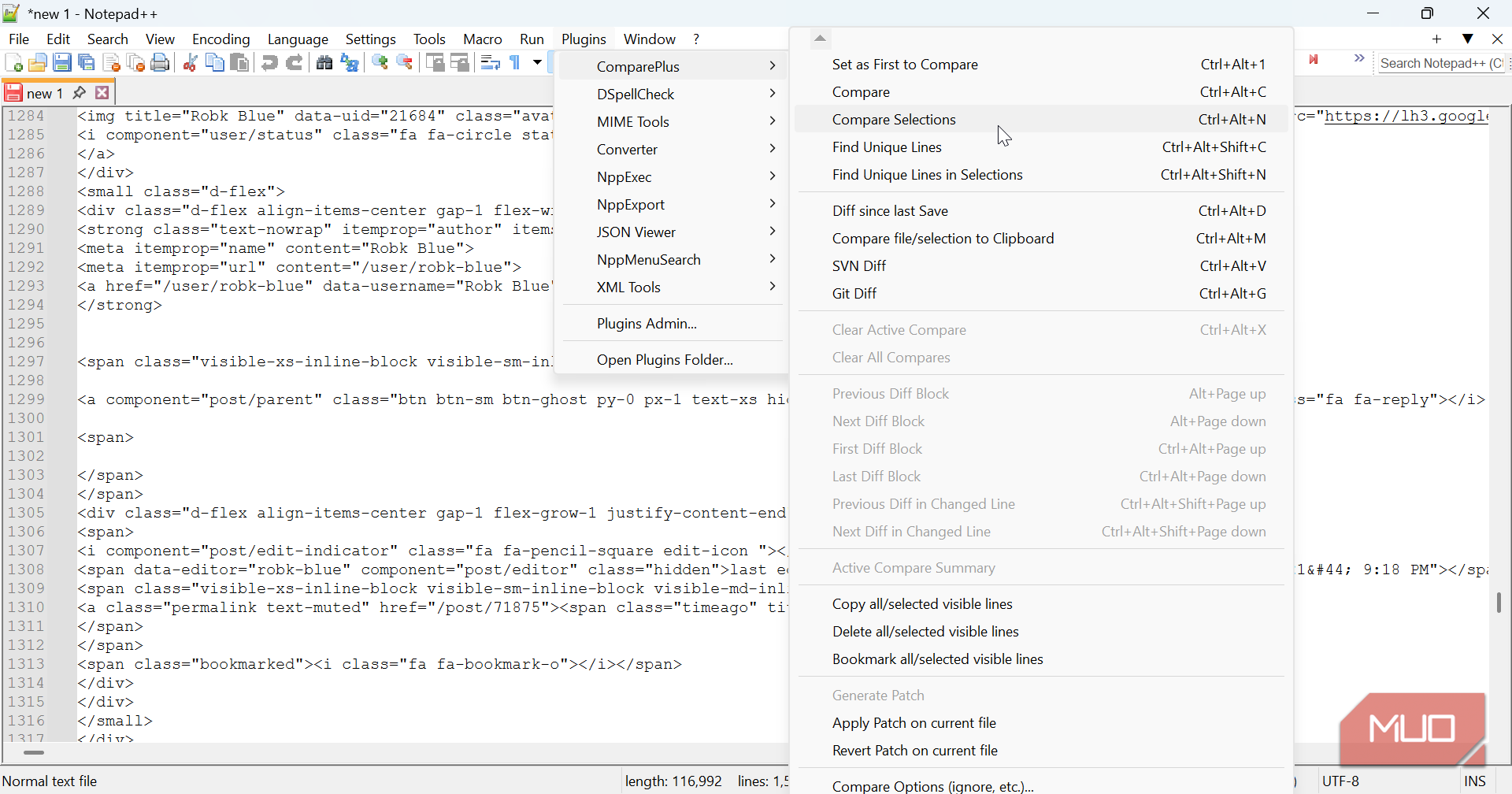Expand the ComparePlus submenu
Viewport: 1512px width, 794px height.
673,67
